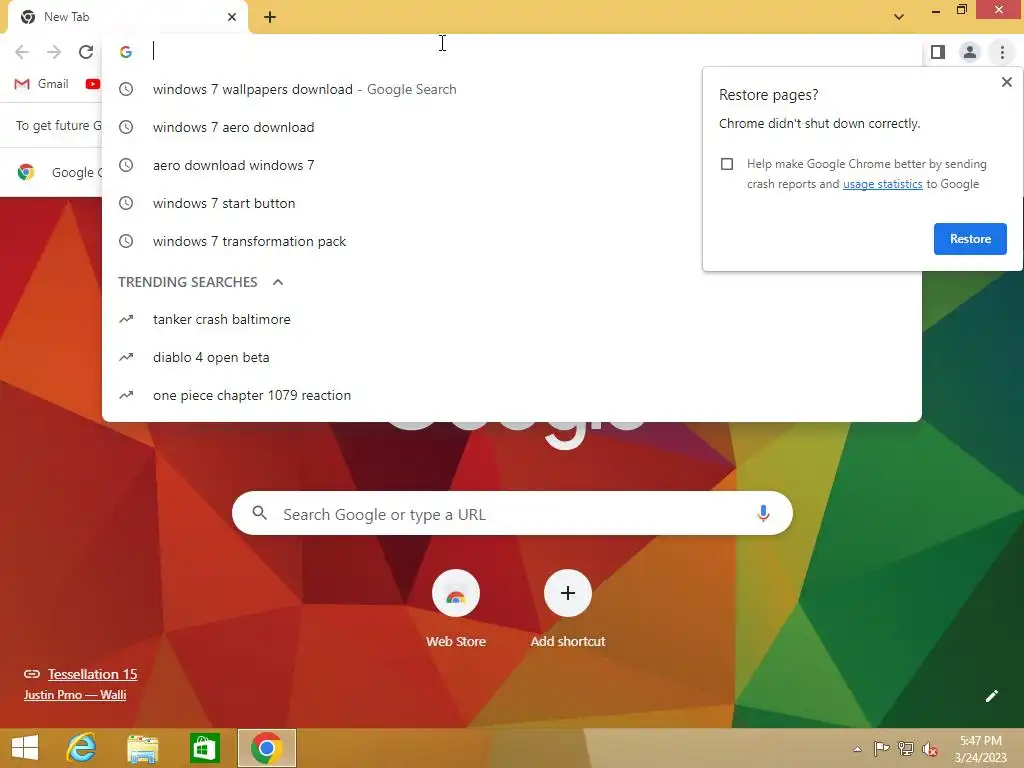Click the browser back arrow
The height and width of the screenshot is (768, 1024).
click(x=22, y=52)
